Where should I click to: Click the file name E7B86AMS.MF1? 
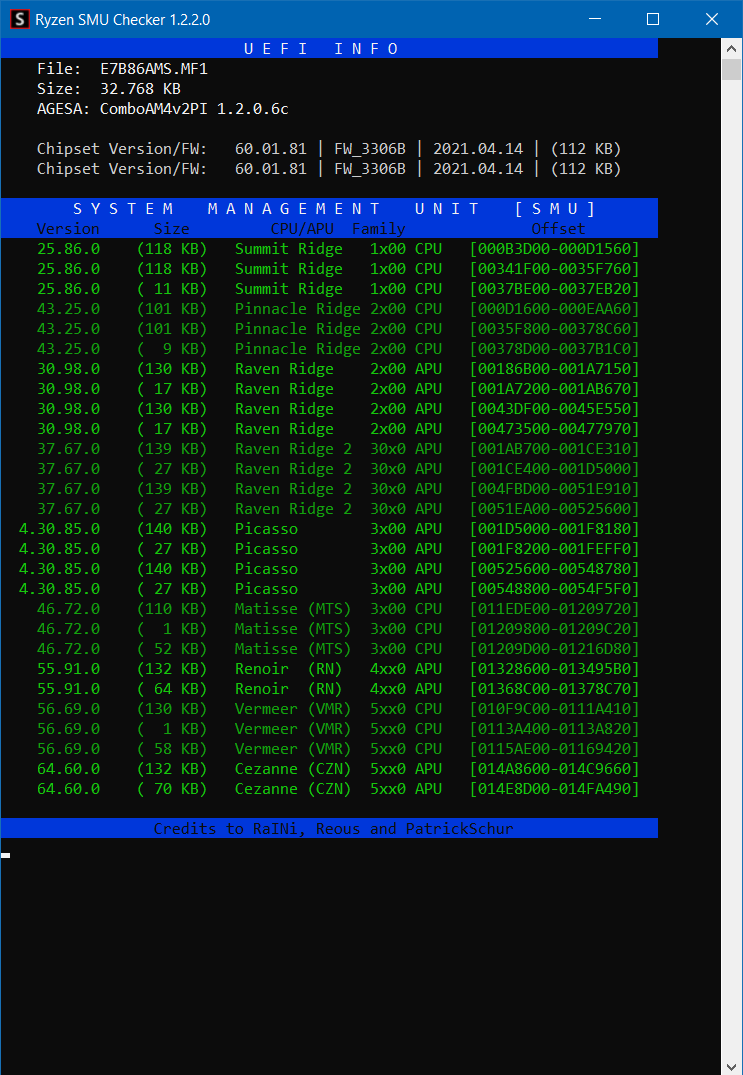(x=154, y=69)
